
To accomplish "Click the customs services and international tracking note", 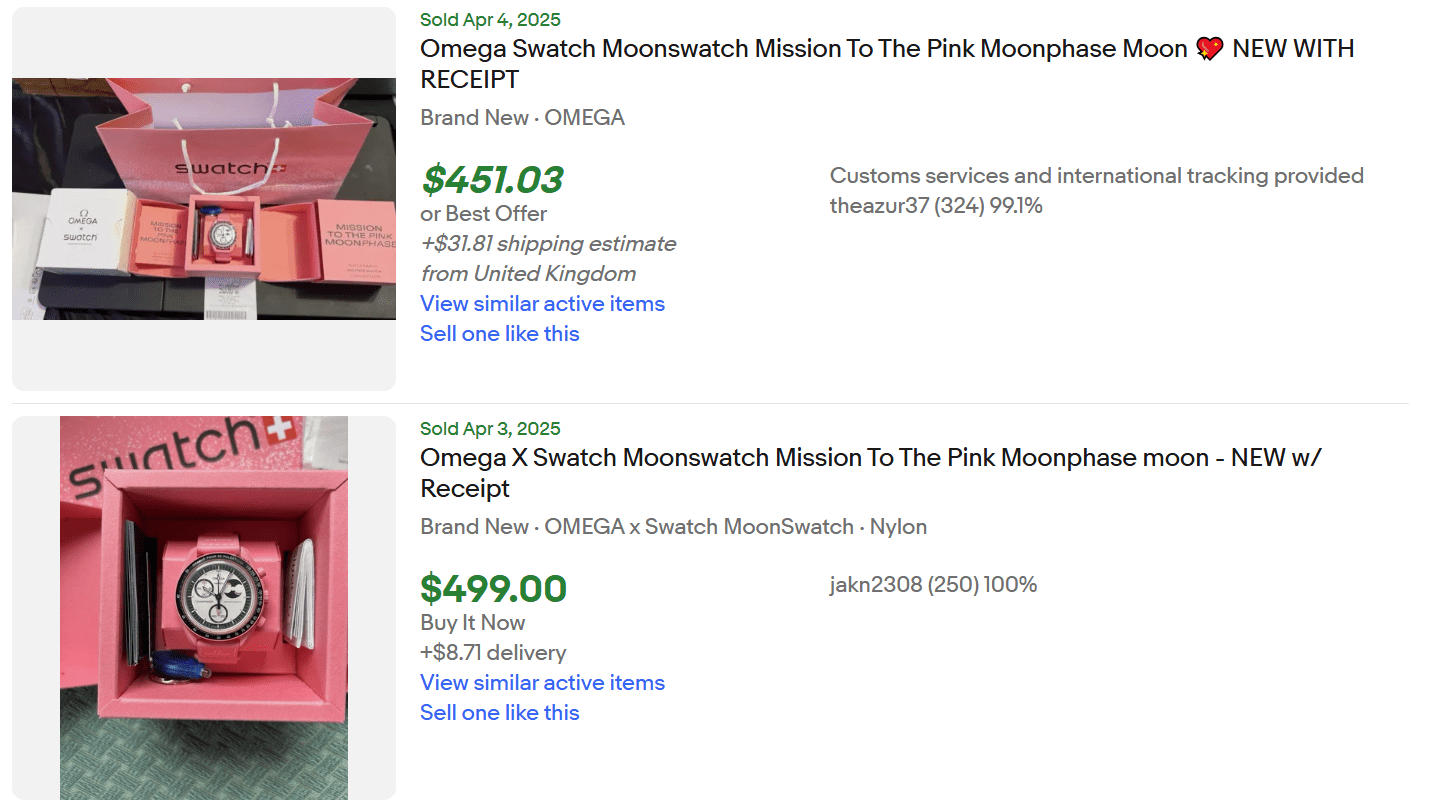I will click(x=1096, y=176).
